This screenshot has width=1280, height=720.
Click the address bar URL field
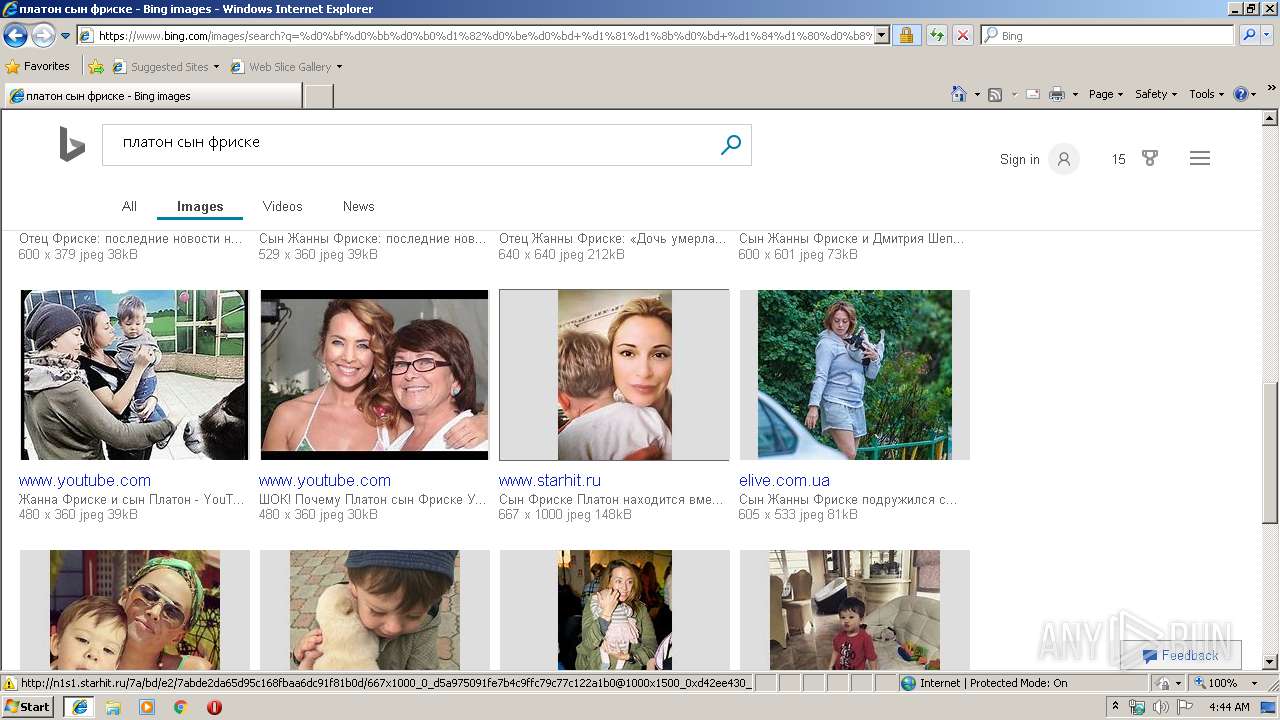[476, 36]
